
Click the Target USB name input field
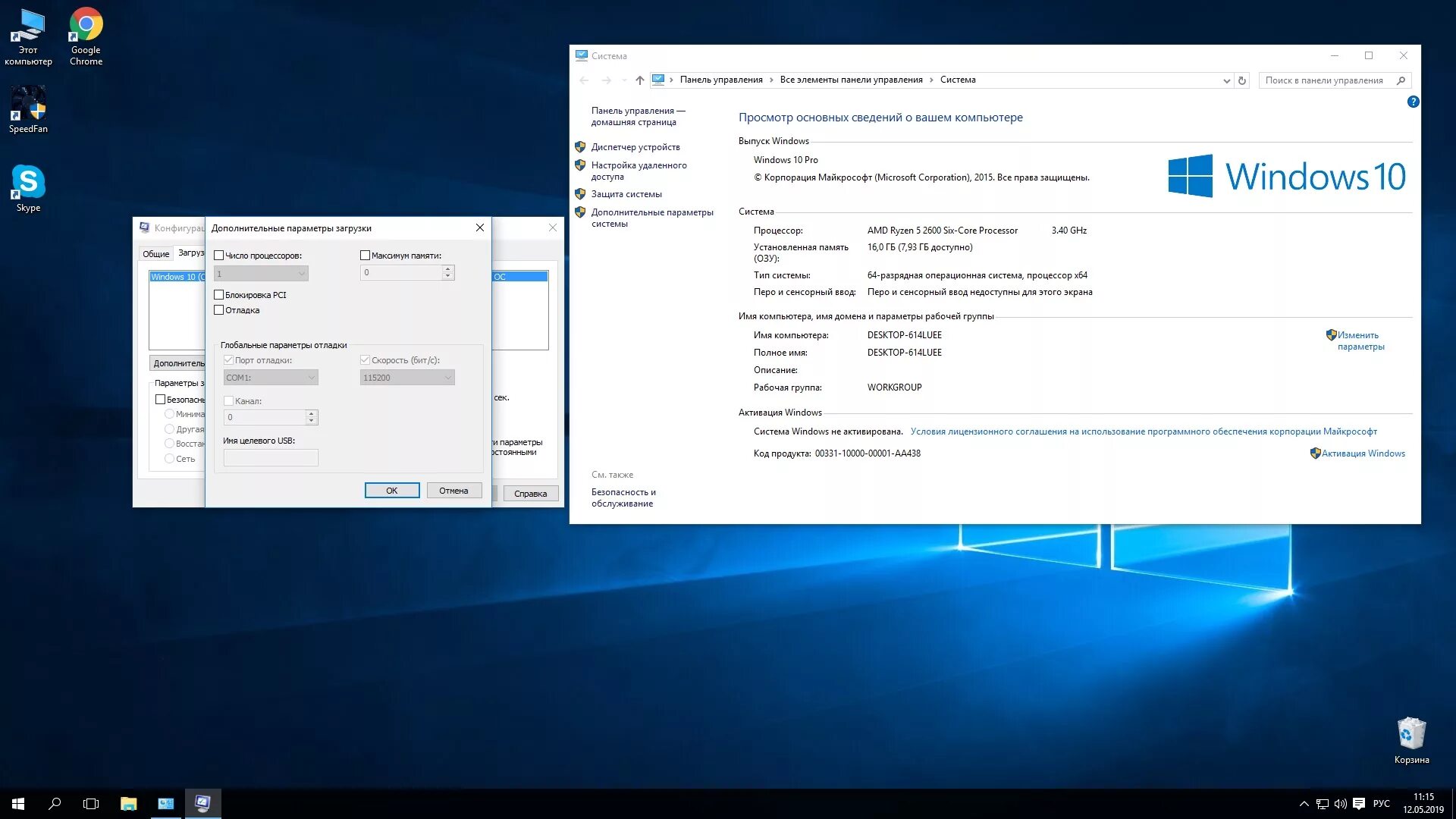click(x=270, y=458)
